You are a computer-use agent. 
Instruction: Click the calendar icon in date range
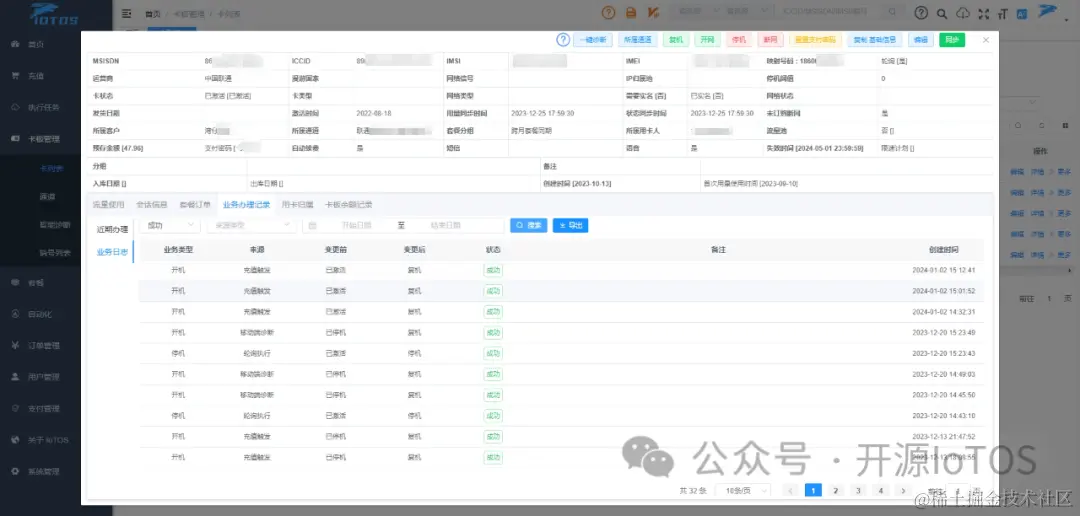point(312,225)
